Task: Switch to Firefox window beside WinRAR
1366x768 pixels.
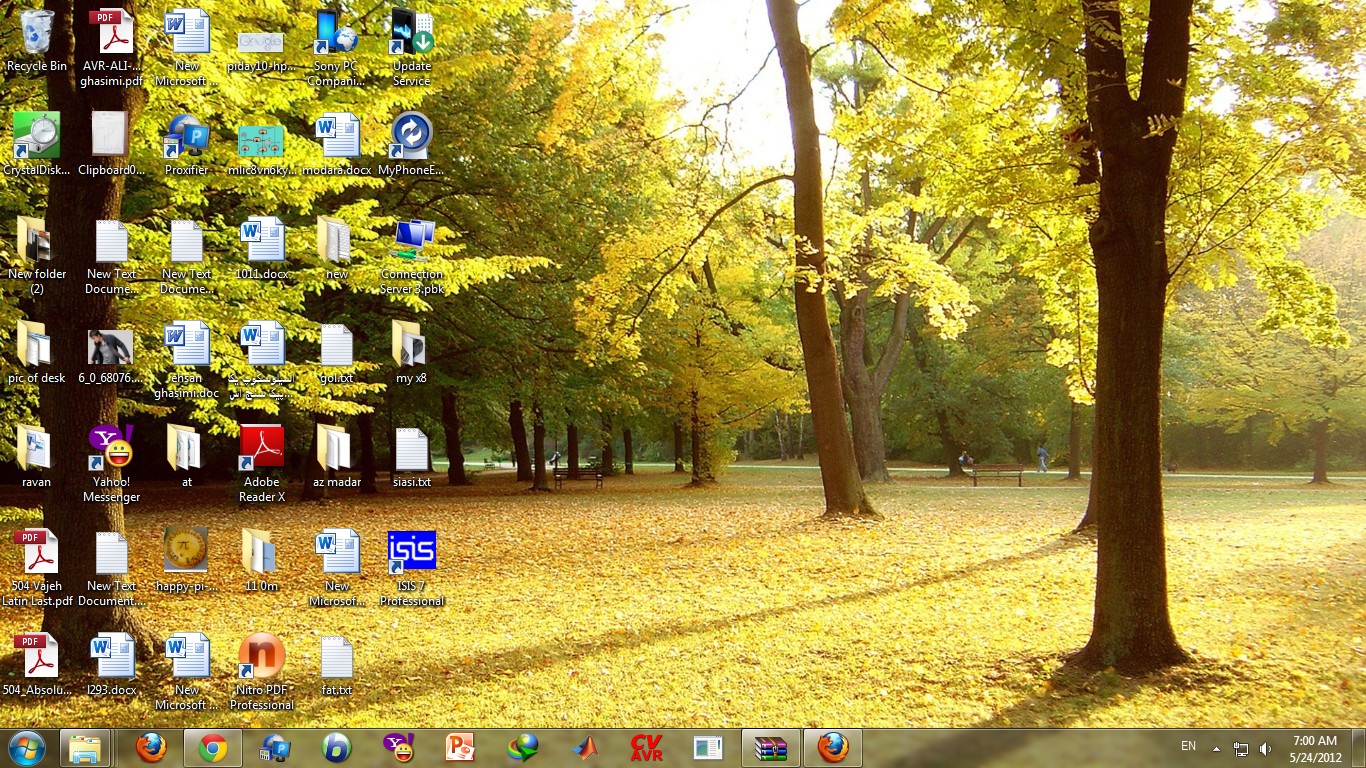Action: tap(833, 748)
